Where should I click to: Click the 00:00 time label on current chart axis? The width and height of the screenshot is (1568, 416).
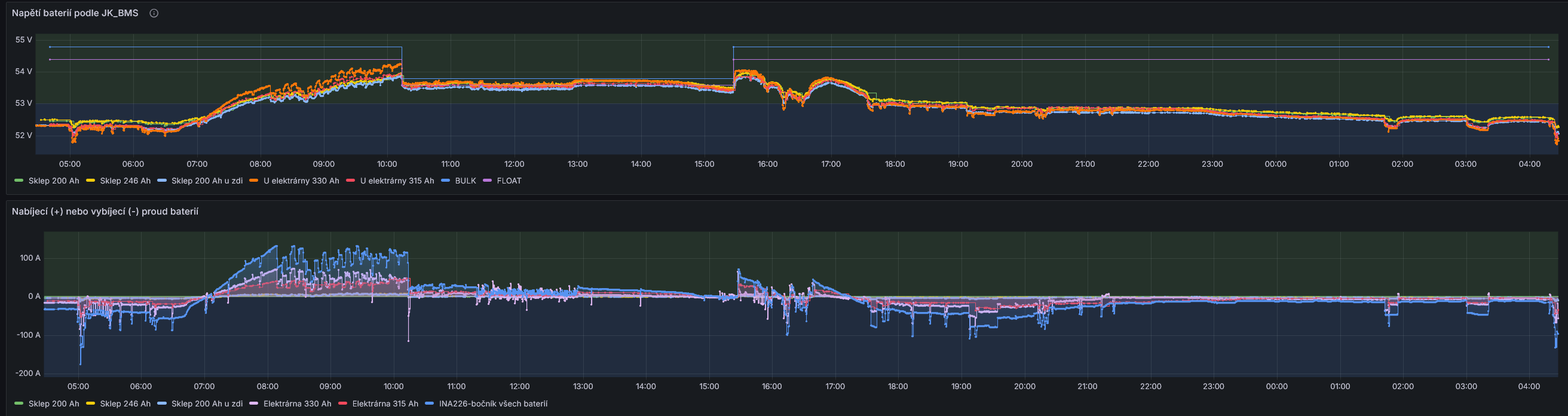1276,386
